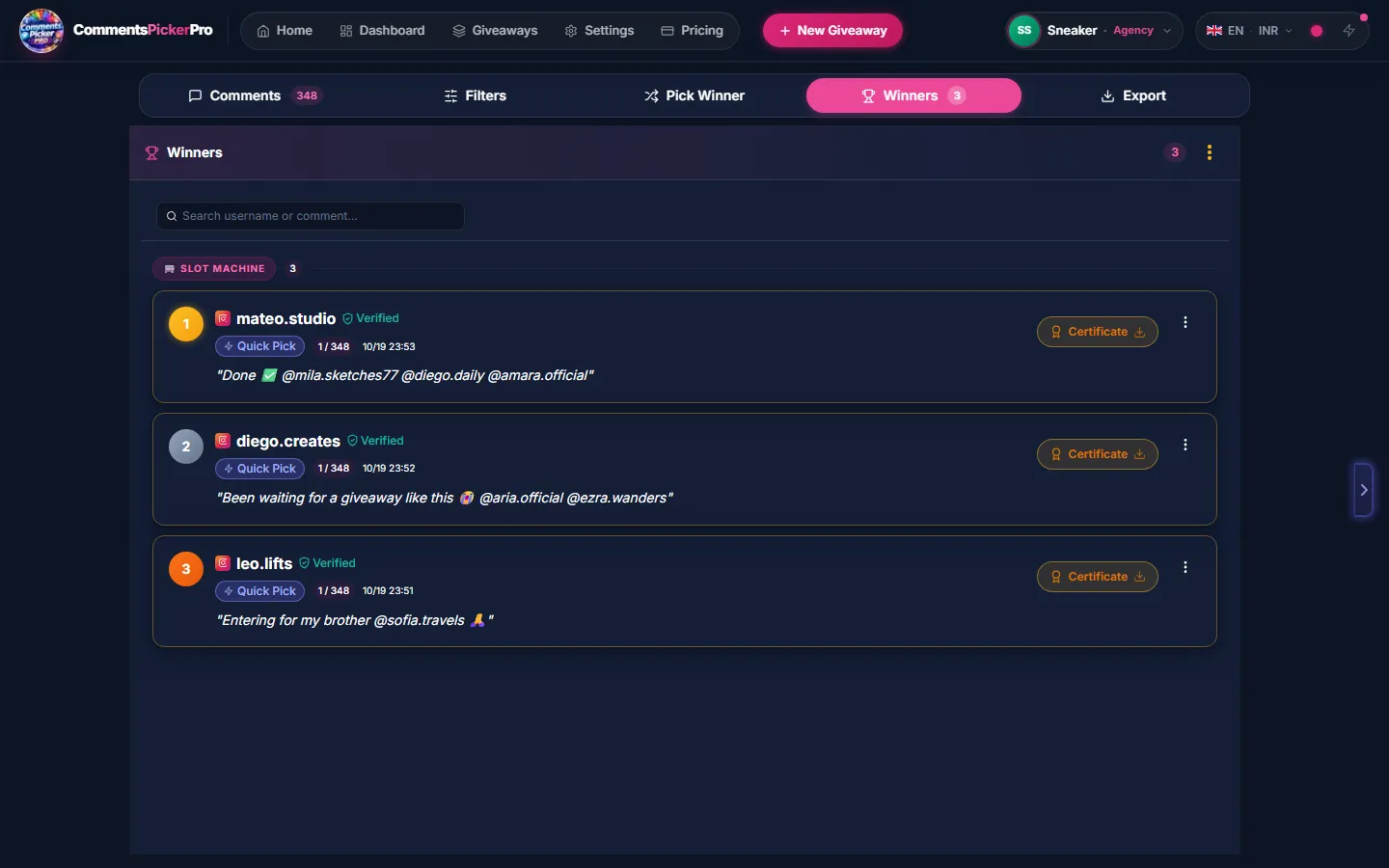Open leo.lifts username

click(264, 563)
